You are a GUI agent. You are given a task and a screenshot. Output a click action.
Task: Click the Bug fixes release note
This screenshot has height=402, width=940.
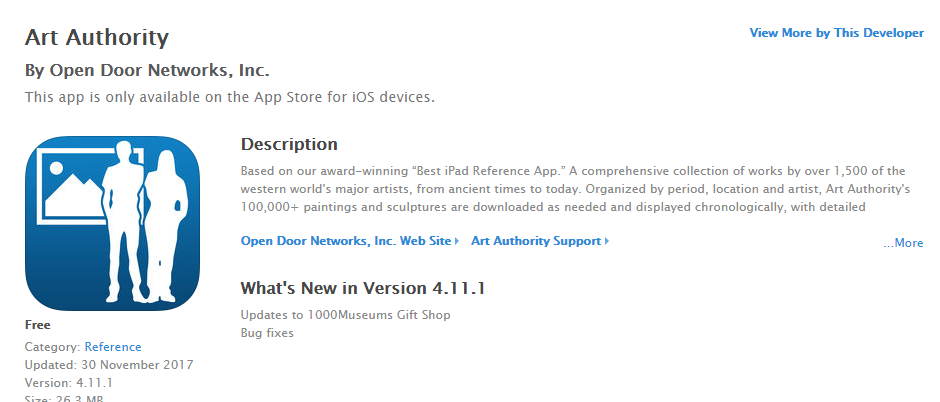[267, 333]
